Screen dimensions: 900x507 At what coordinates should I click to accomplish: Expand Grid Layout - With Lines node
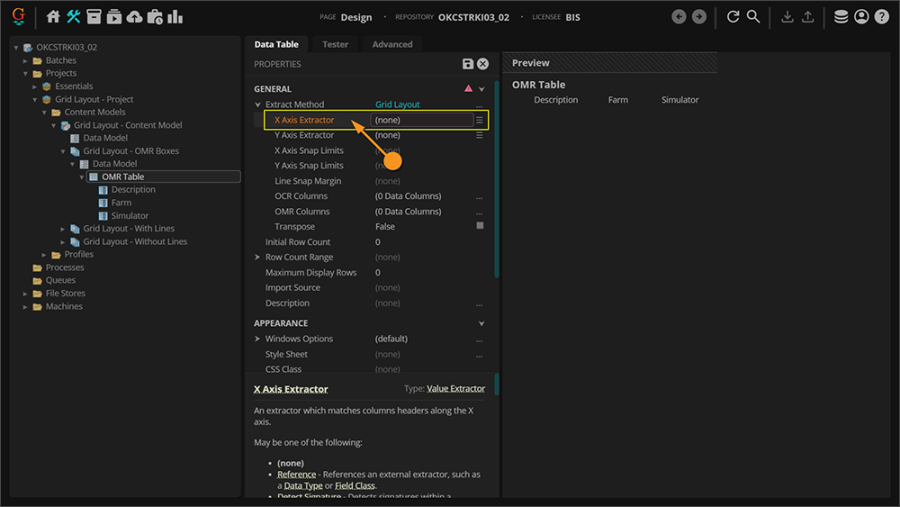pyautogui.click(x=62, y=229)
